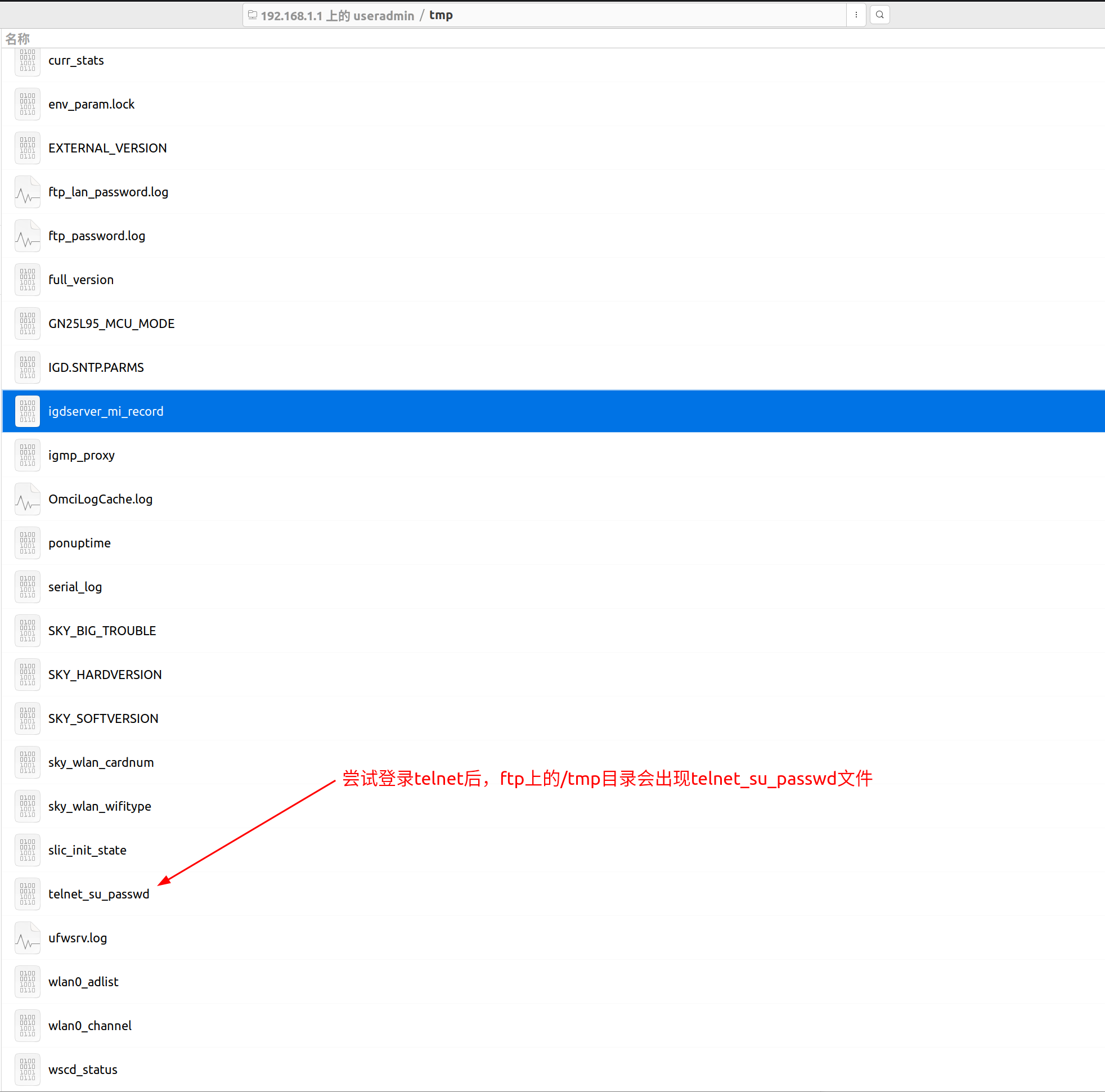Click the tmp path segment
1105x1092 pixels.
pyautogui.click(x=441, y=15)
